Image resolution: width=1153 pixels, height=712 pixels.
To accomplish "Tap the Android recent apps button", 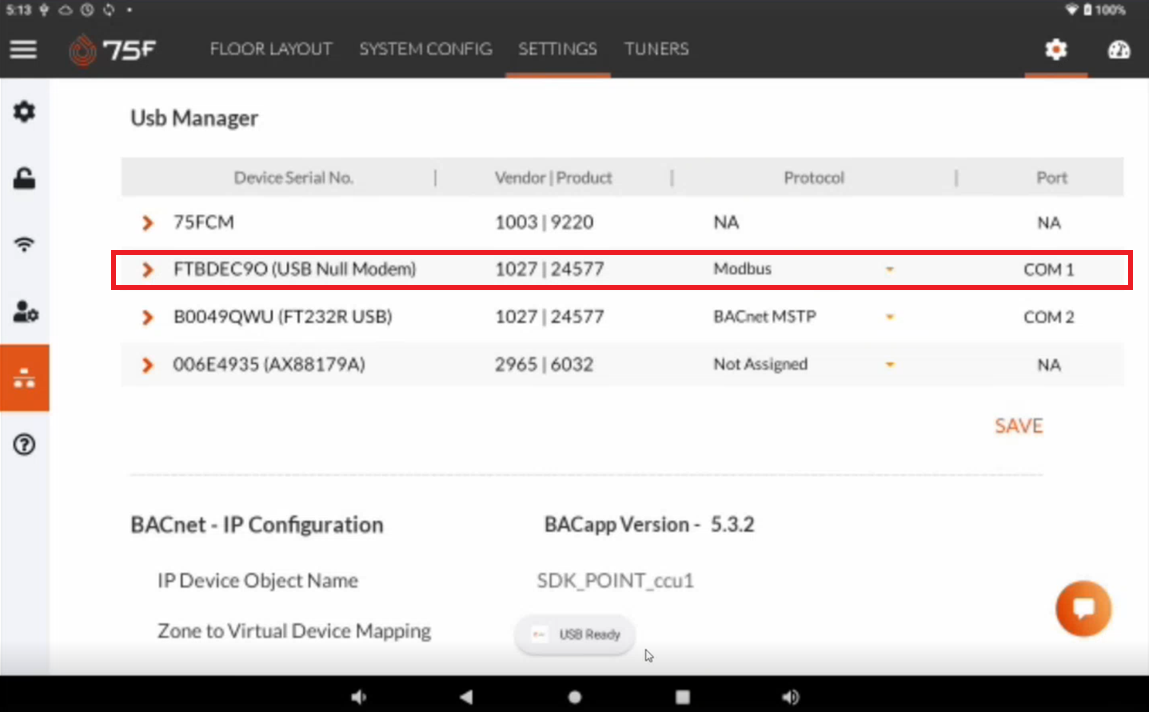I will click(682, 697).
